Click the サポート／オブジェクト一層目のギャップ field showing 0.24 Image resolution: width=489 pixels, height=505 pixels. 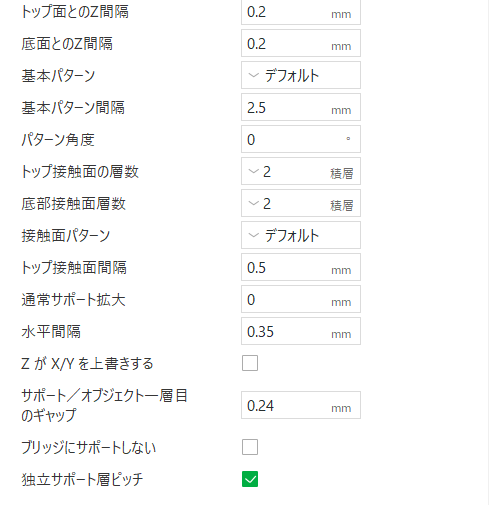pos(301,405)
